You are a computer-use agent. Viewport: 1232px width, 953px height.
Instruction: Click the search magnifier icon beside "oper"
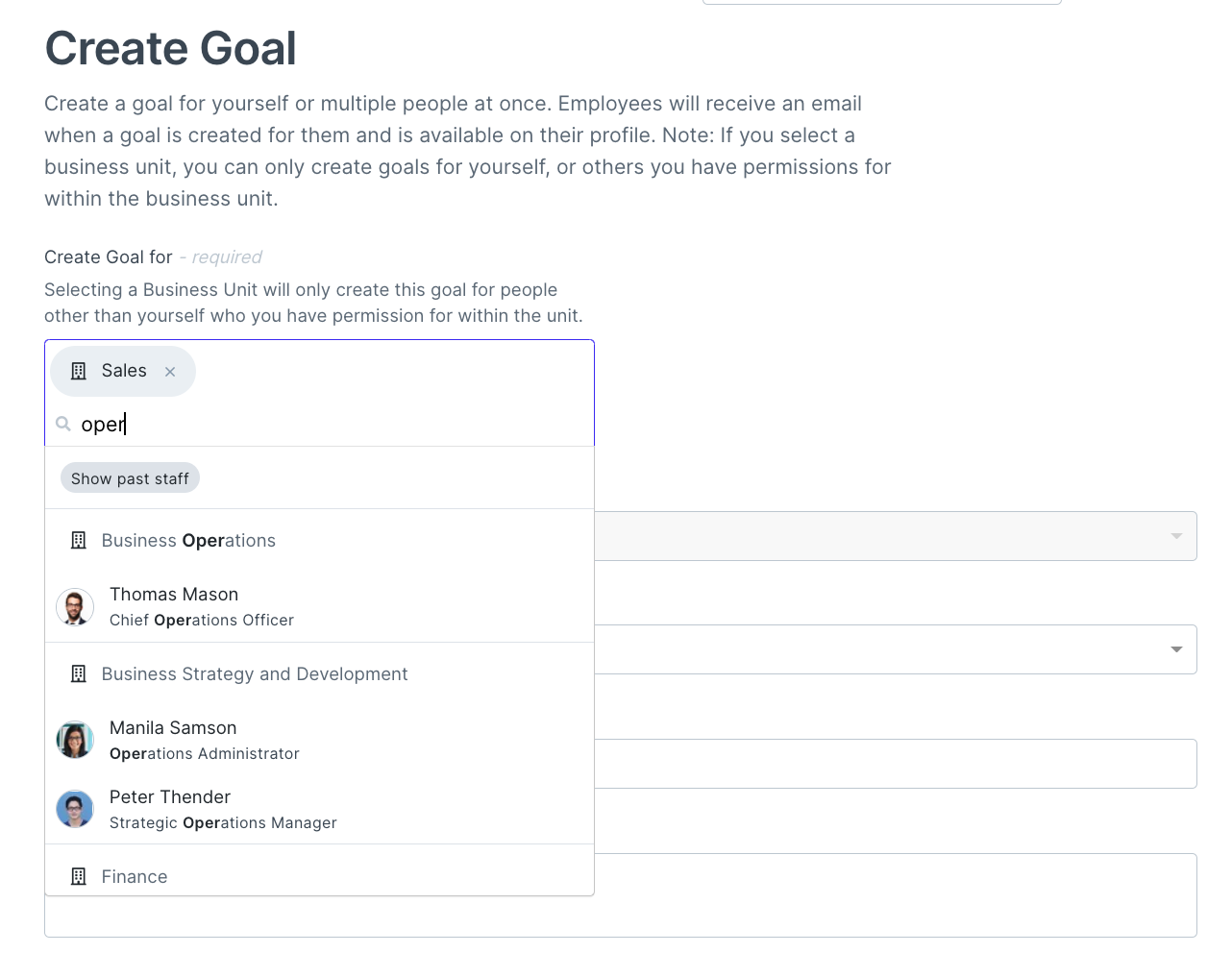63,424
